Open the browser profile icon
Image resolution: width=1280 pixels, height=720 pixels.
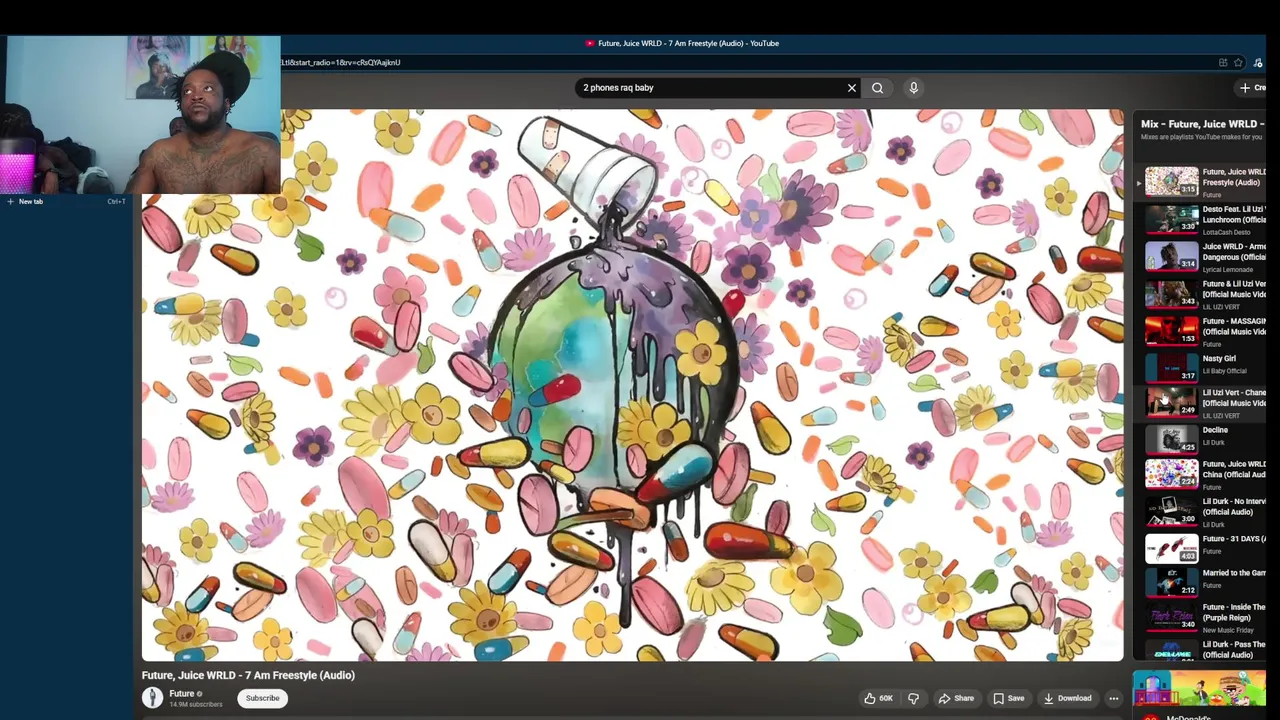tap(1258, 62)
